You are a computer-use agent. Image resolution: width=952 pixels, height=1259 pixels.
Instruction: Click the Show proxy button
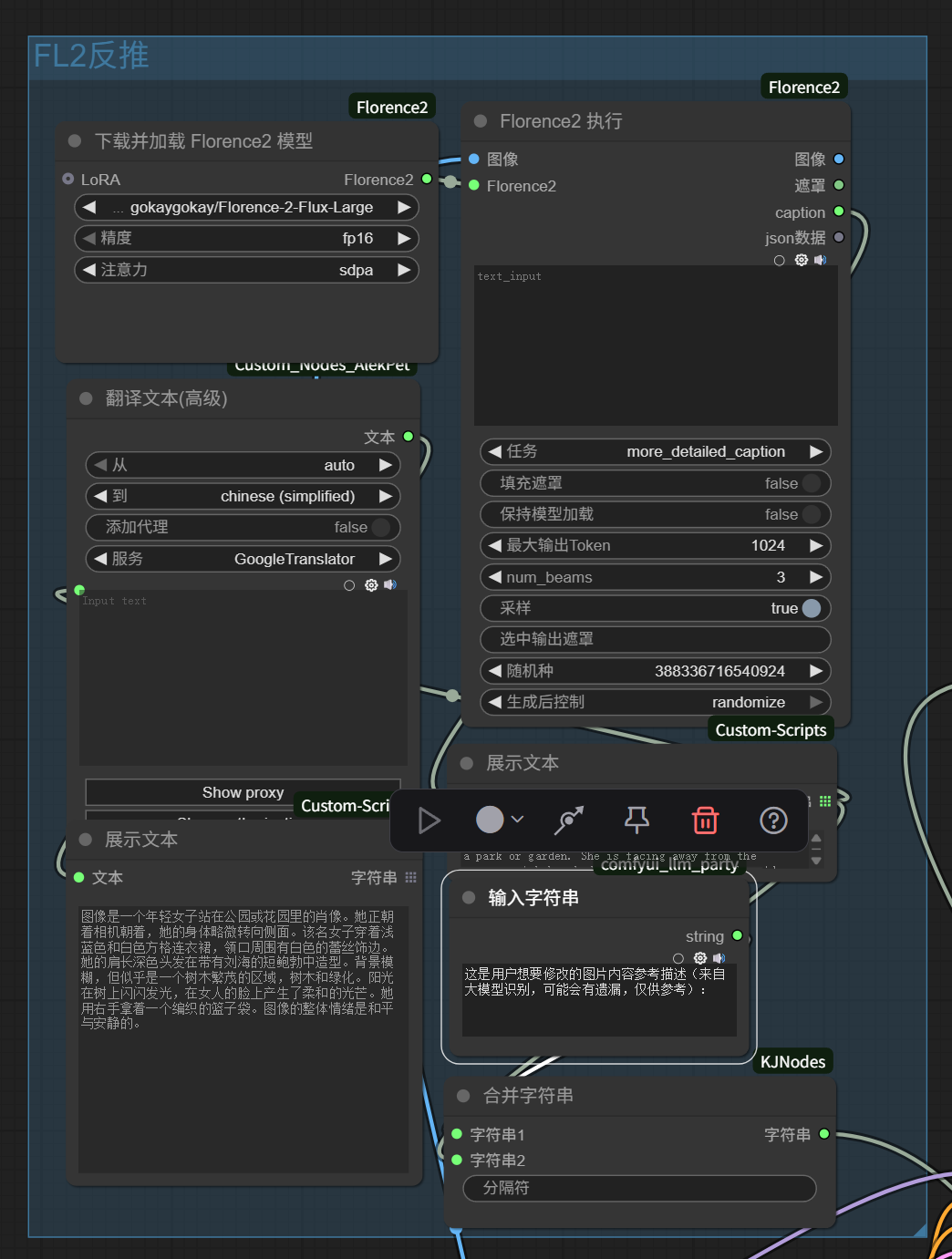pos(243,792)
